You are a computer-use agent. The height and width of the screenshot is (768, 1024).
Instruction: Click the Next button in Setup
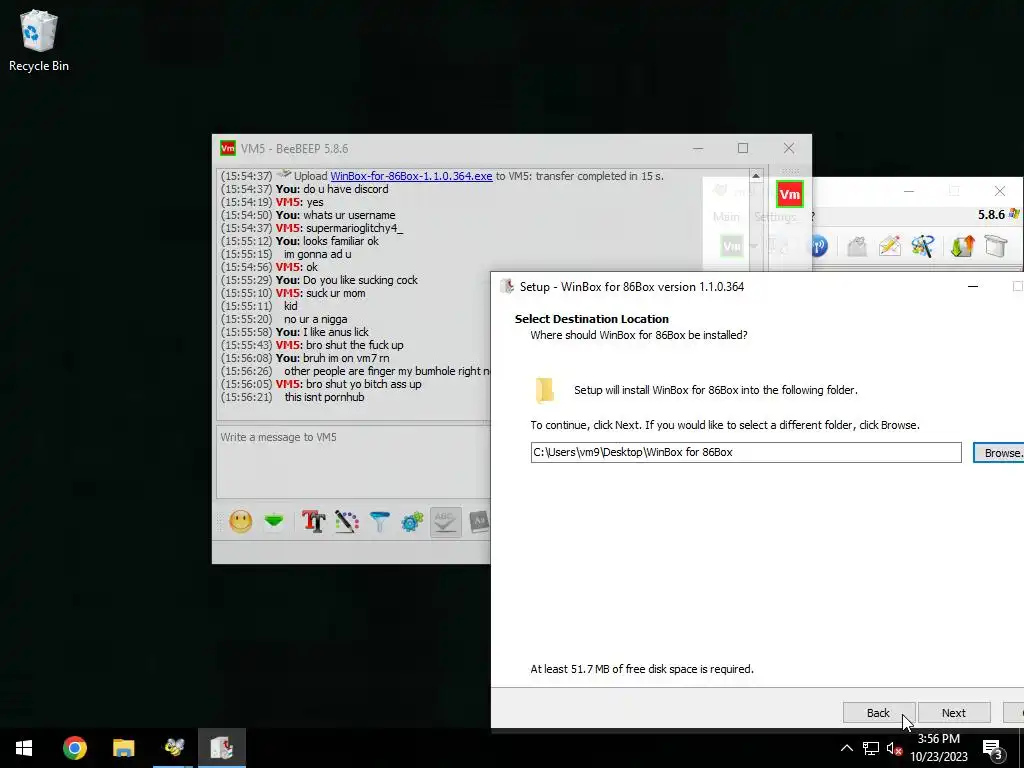point(954,712)
